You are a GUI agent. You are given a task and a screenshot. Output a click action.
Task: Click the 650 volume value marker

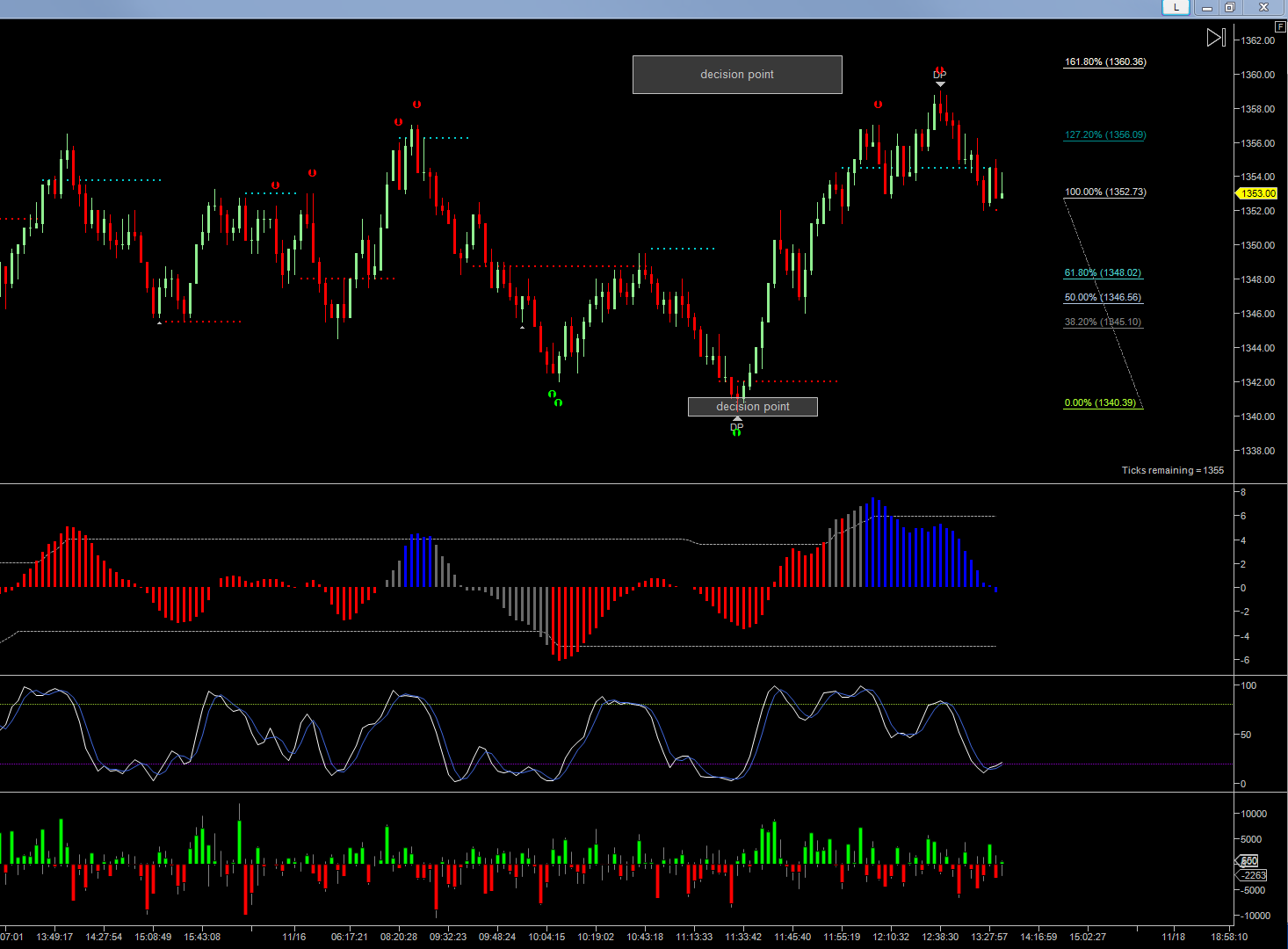click(1248, 861)
